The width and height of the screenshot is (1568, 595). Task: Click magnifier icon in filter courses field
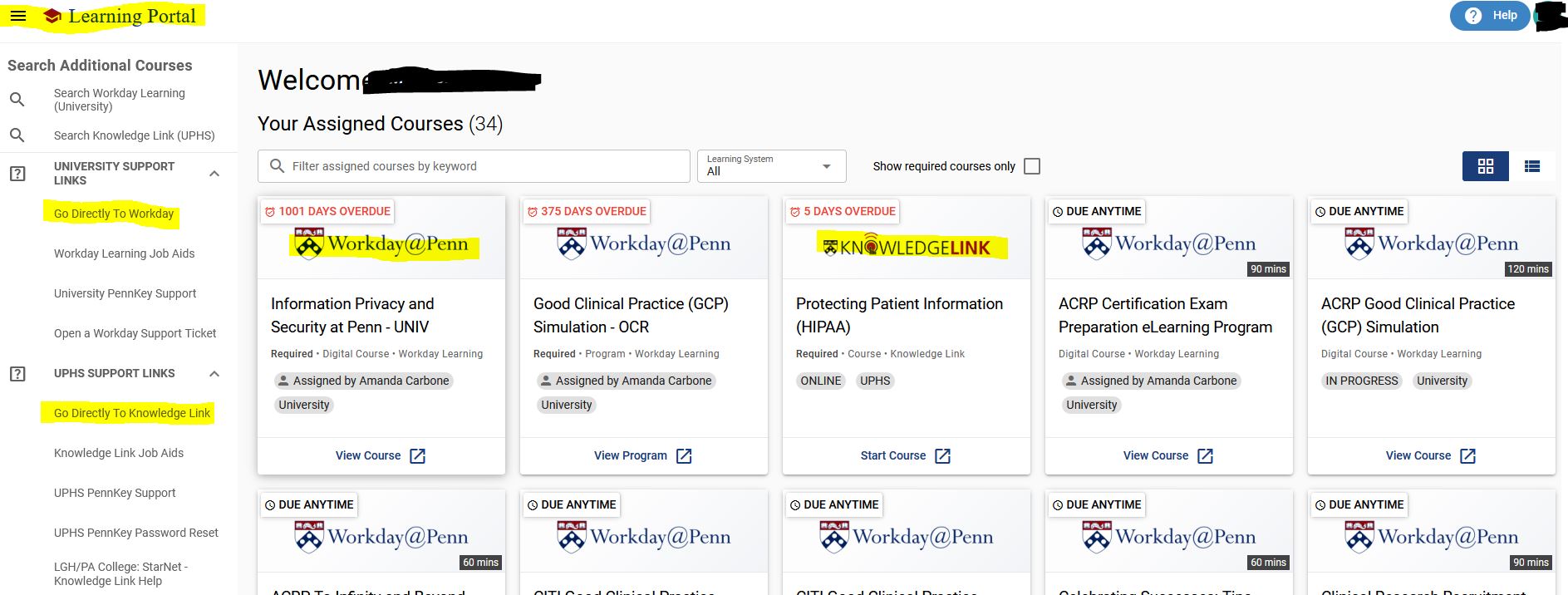(278, 166)
